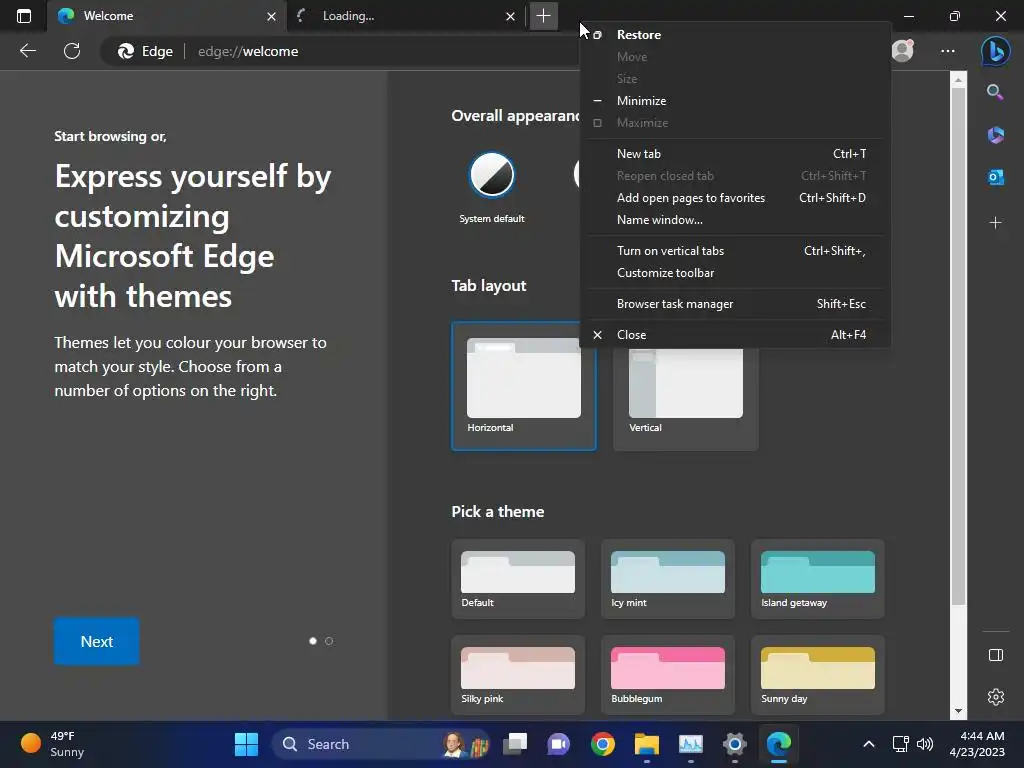Open sidebar settings gear icon

pos(995,697)
